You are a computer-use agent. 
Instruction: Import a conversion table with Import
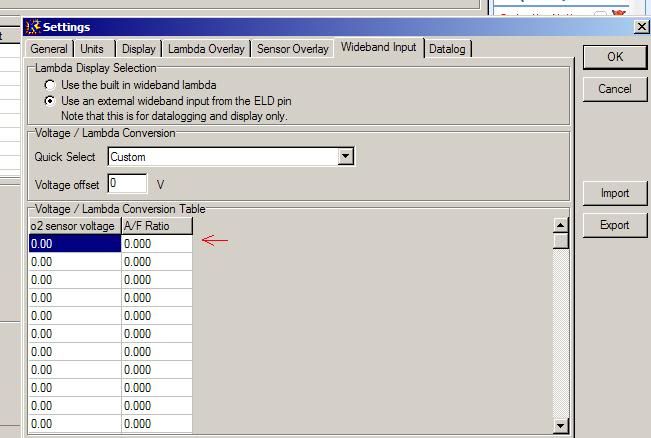[x=614, y=193]
